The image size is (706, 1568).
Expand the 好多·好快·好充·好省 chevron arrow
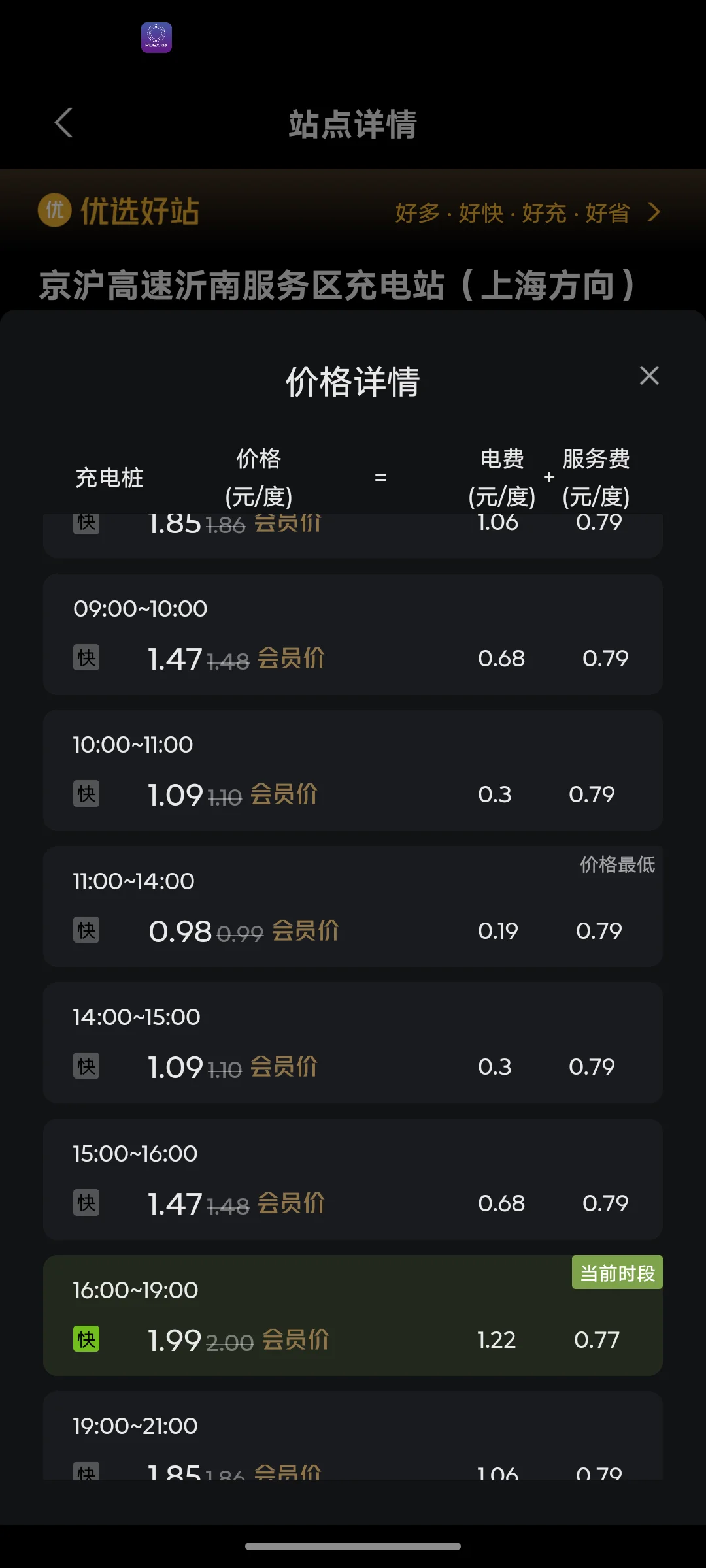pos(653,212)
